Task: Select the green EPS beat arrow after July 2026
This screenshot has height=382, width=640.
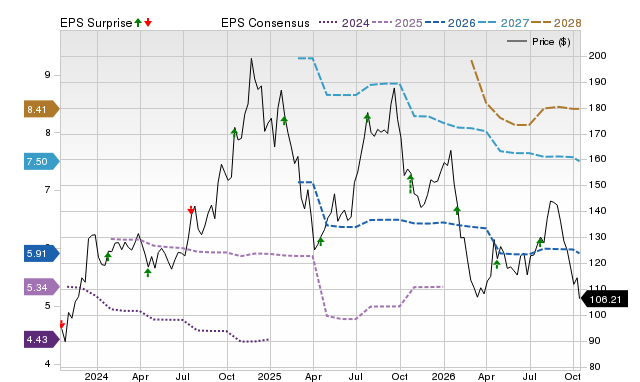Action: coord(540,242)
